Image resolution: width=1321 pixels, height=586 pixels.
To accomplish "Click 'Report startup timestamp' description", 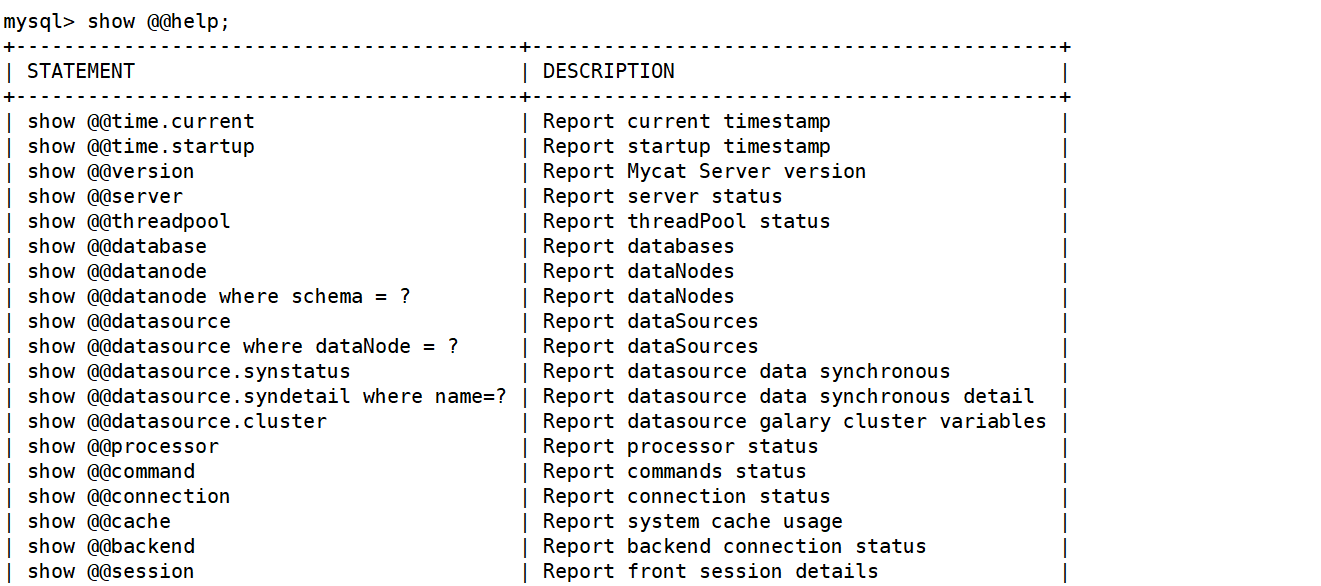I will [x=687, y=146].
